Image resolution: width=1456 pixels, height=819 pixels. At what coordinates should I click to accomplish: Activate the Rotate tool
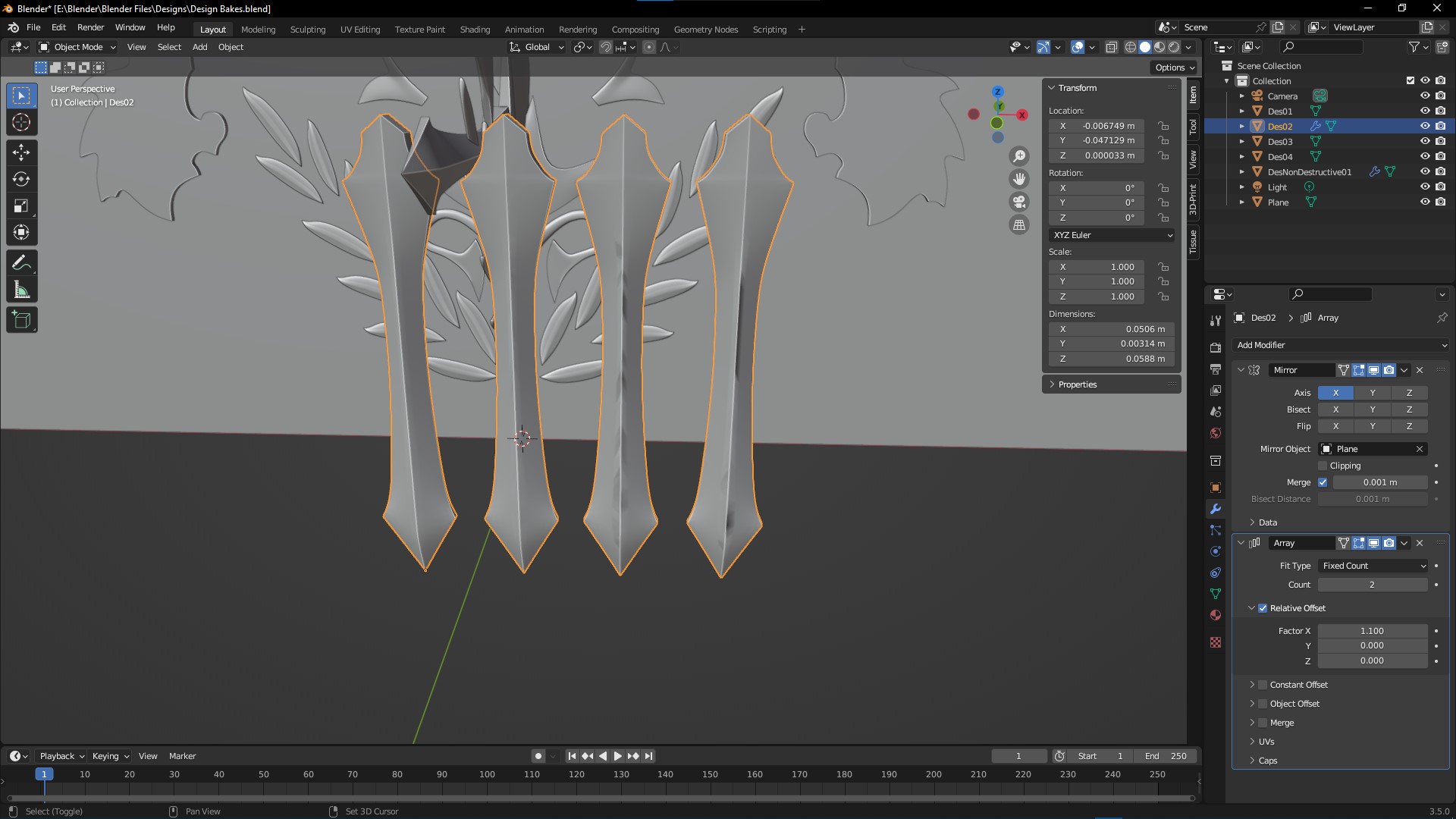(x=21, y=179)
